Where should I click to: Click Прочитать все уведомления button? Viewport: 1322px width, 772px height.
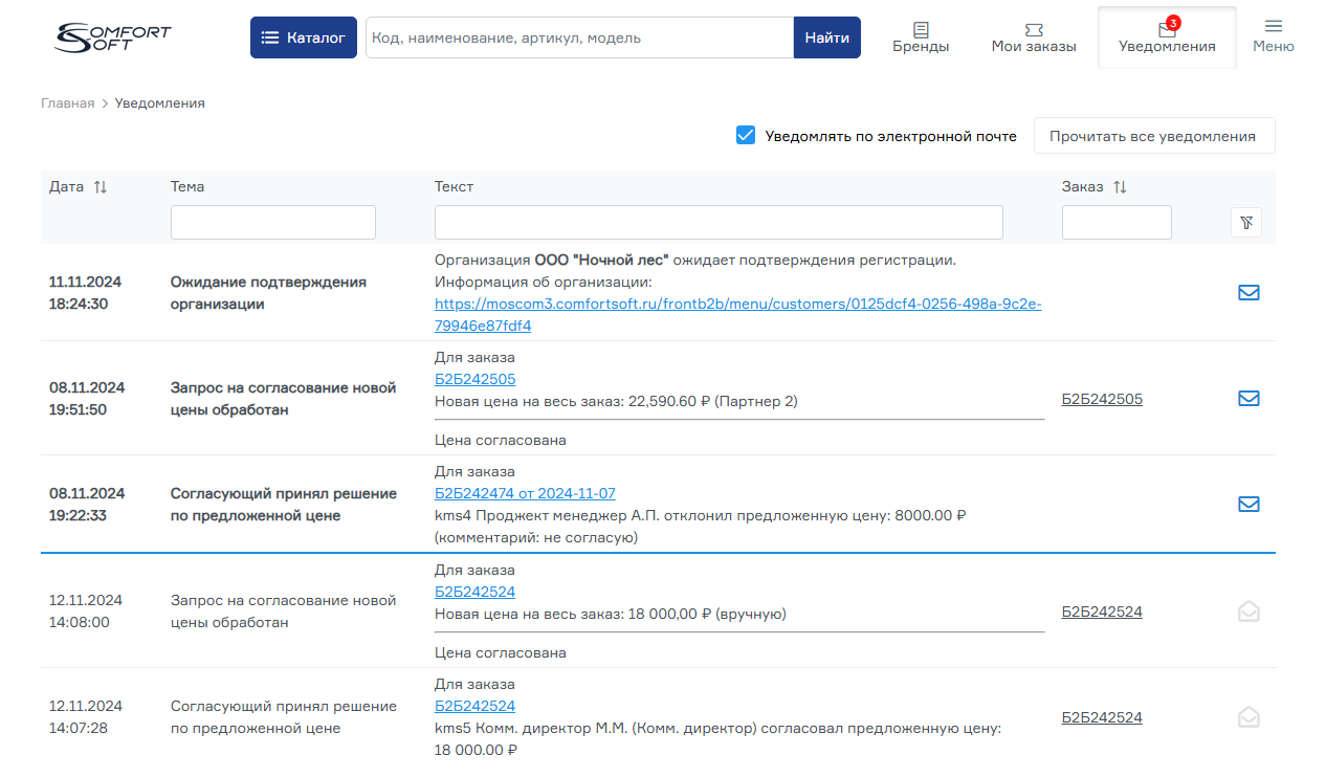[x=1153, y=136]
